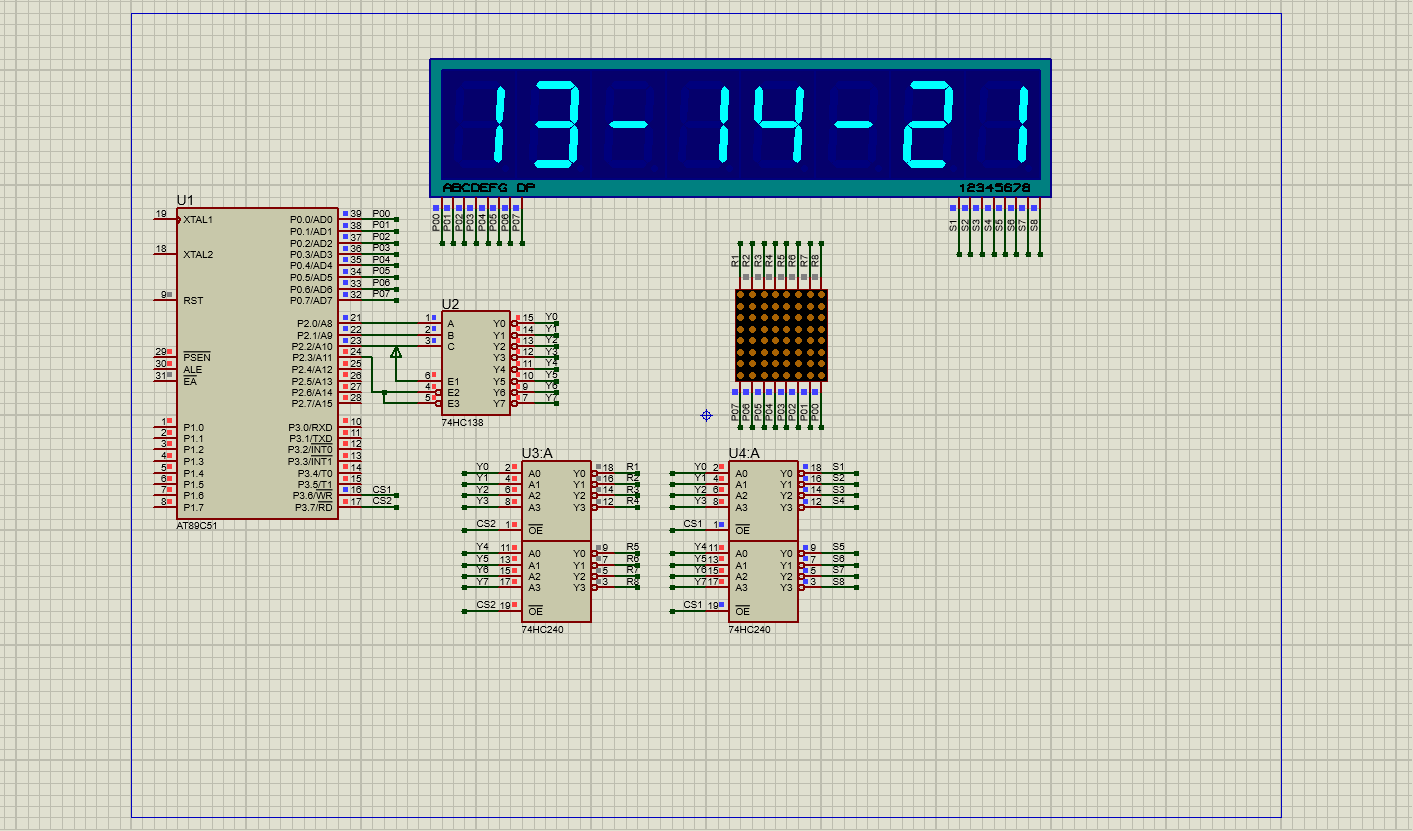The width and height of the screenshot is (1413, 831).
Task: Click the R1 terminal label above the LED matrix
Action: click(x=734, y=260)
